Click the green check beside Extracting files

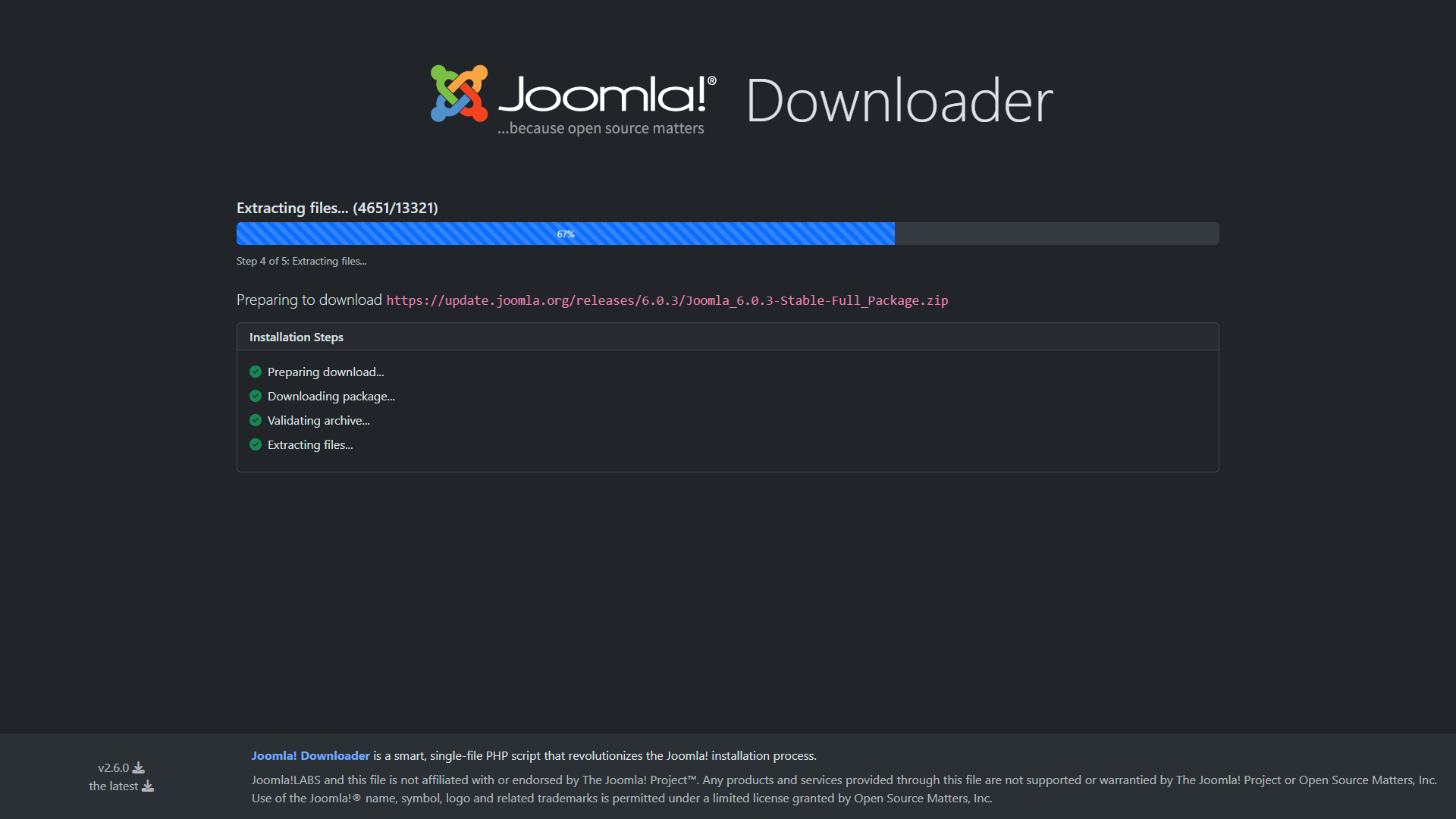[x=256, y=444]
